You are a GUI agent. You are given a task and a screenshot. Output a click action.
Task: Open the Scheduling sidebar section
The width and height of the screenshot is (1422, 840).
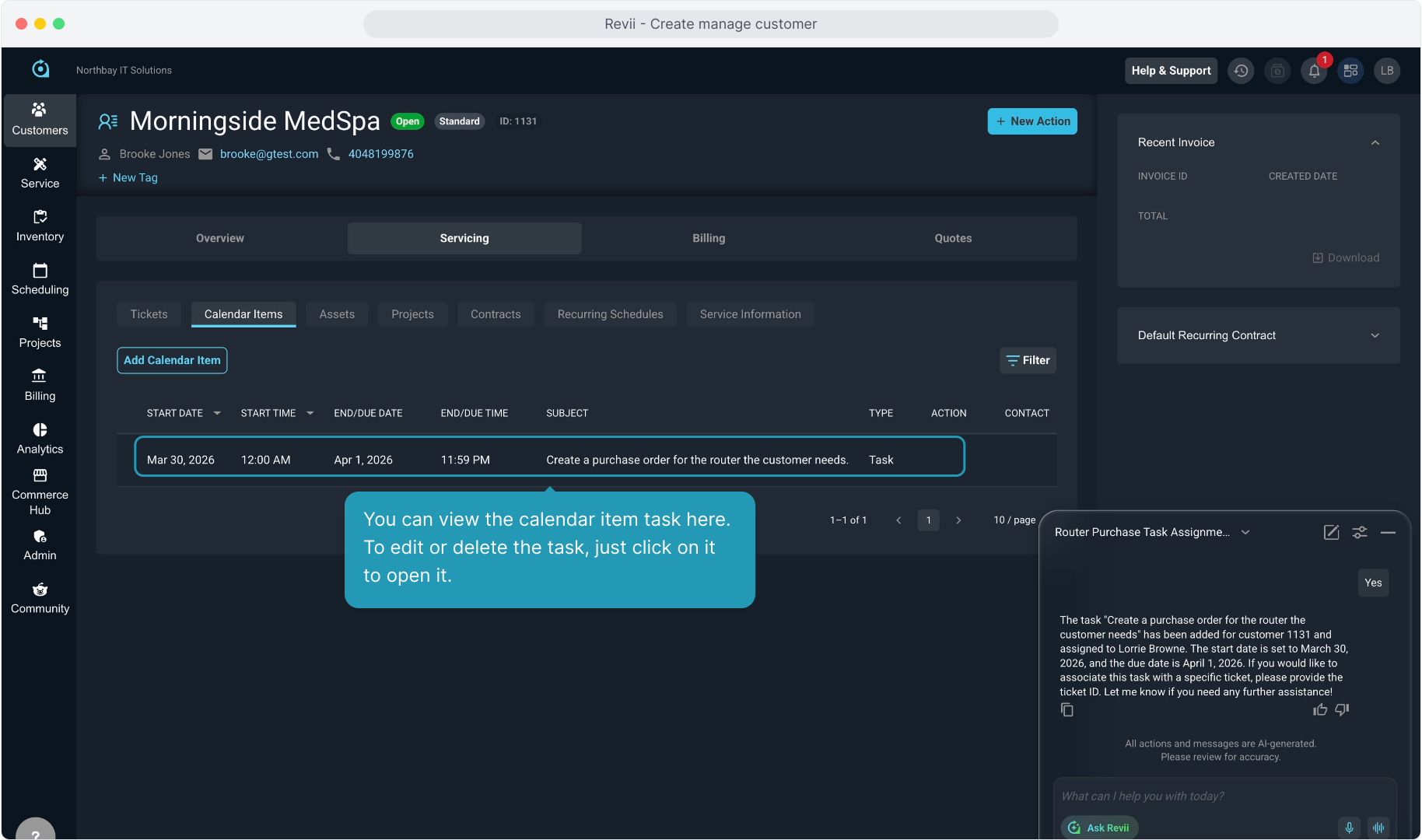point(40,279)
